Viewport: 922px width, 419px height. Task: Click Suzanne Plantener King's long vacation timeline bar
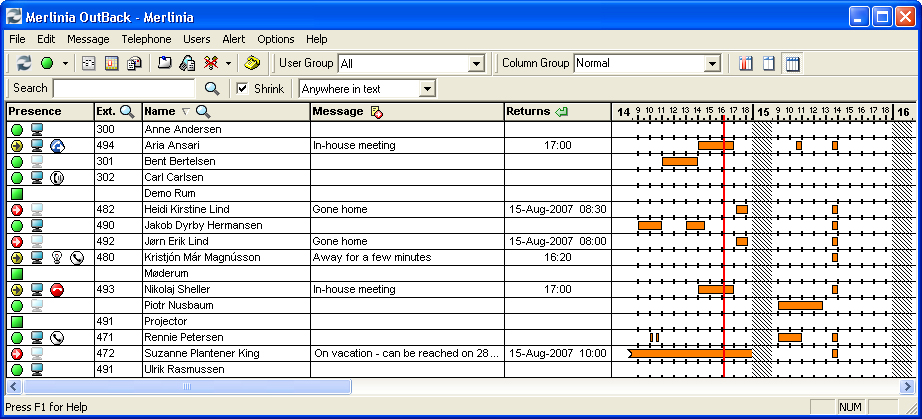click(690, 353)
